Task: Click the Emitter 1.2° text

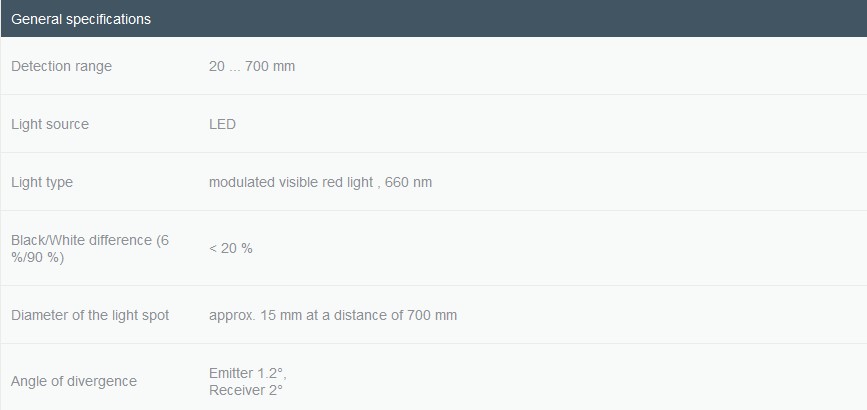Action: tap(248, 373)
